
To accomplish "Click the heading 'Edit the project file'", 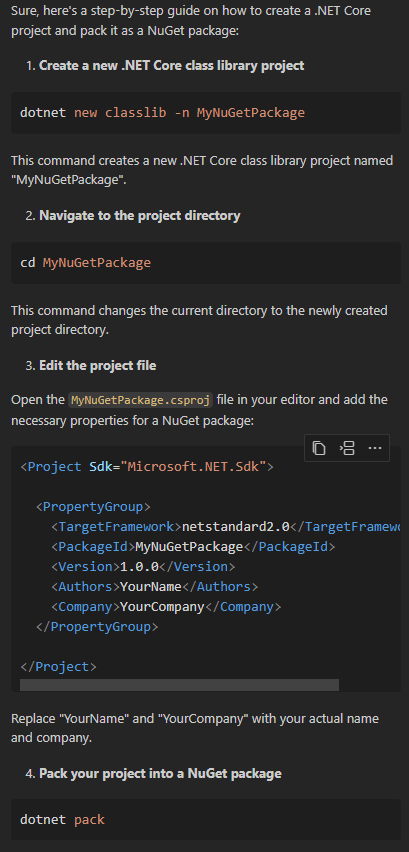I will pos(98,366).
